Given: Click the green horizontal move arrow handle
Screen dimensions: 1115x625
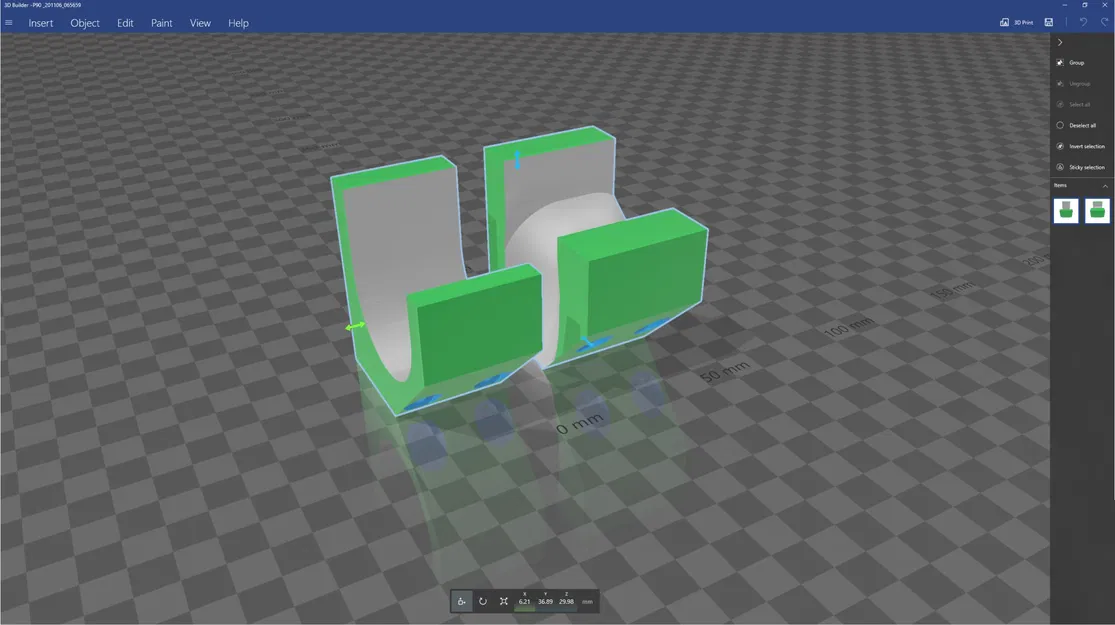Looking at the screenshot, I should pyautogui.click(x=355, y=326).
